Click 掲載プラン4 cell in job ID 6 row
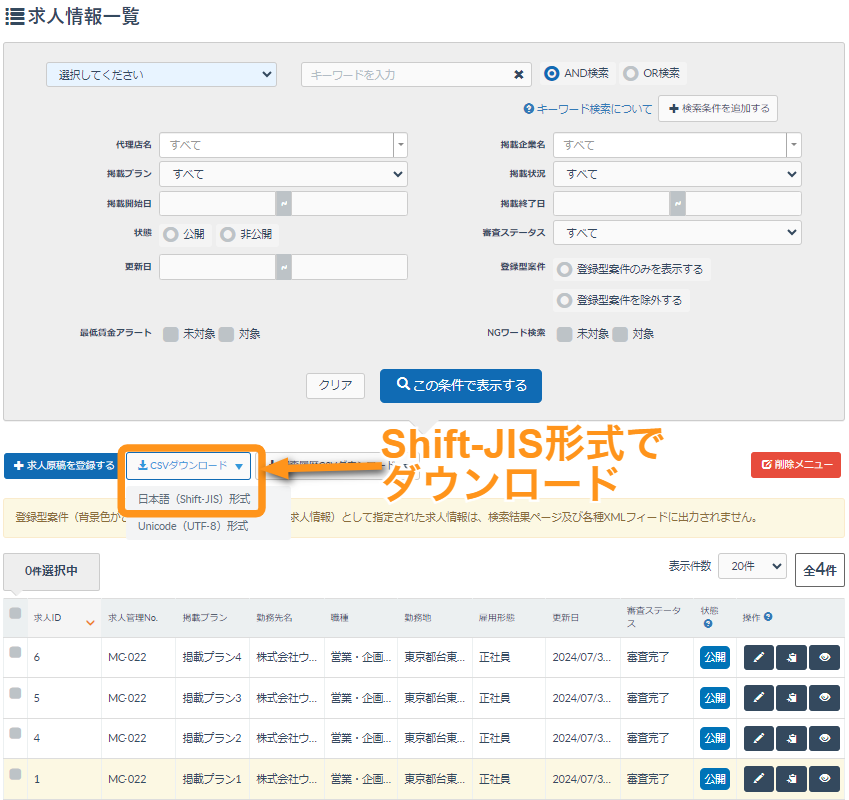Screen dimensions: 849x800 (212, 657)
